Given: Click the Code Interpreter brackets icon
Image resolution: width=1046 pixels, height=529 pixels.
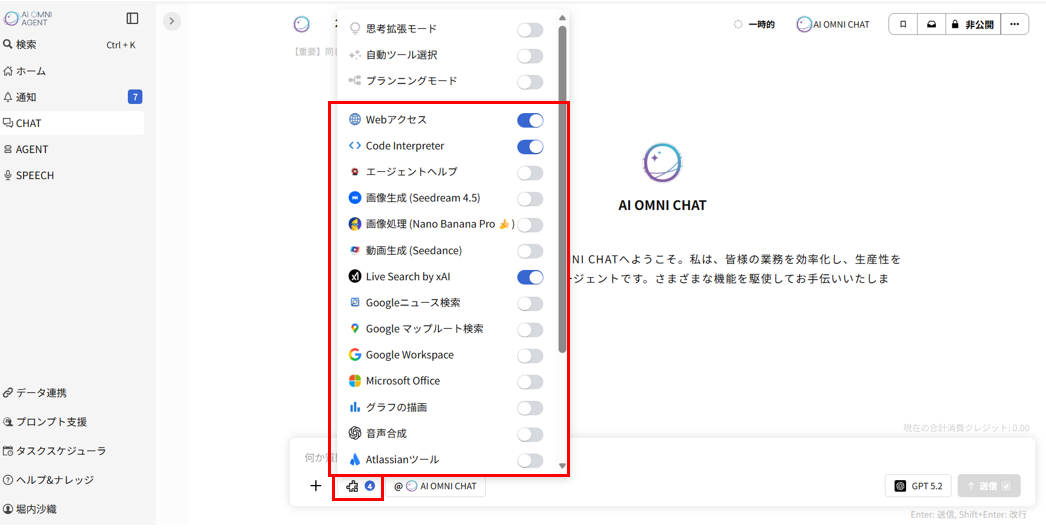Looking at the screenshot, I should pos(355,145).
